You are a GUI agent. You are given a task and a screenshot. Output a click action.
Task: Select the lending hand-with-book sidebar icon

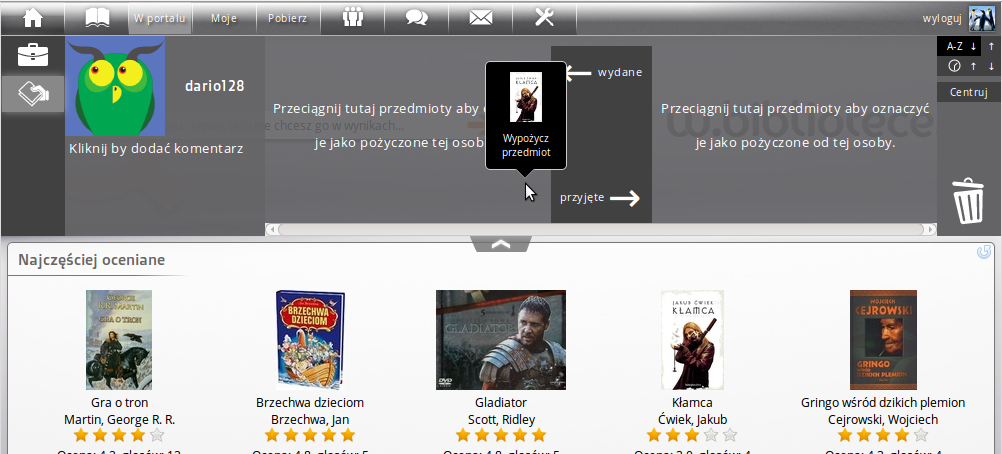coord(32,94)
